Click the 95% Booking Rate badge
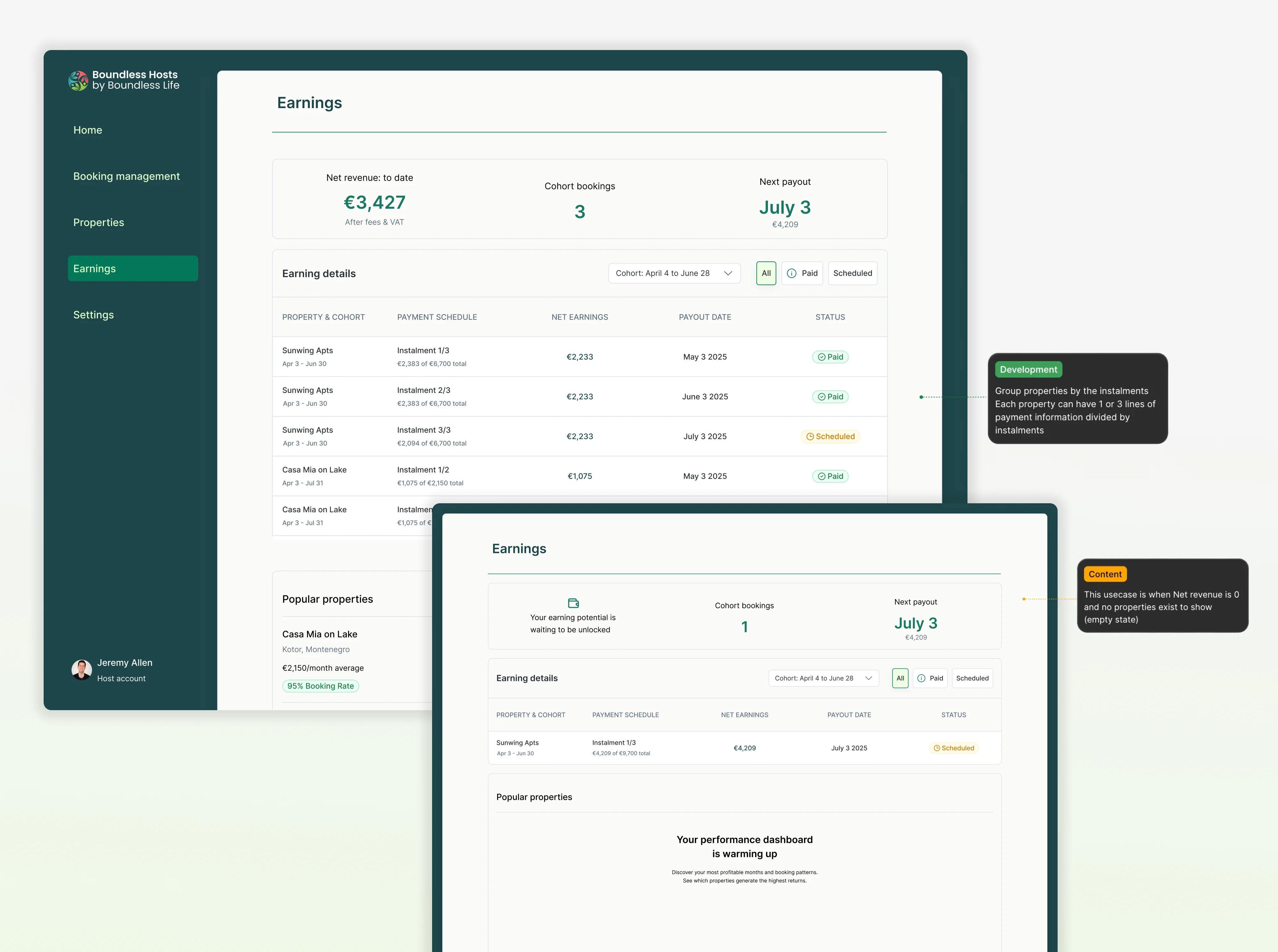This screenshot has height=952, width=1278. pos(320,686)
